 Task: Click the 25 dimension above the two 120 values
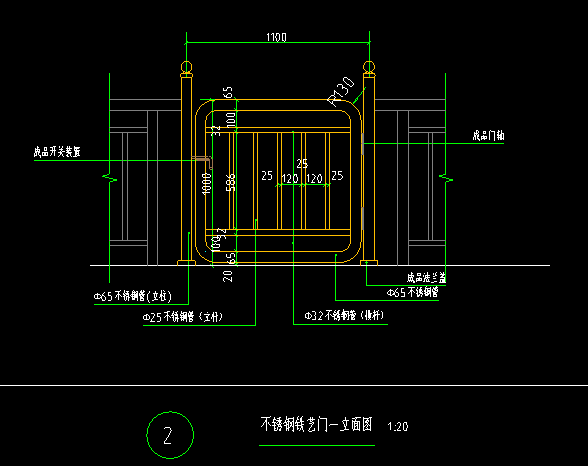pos(302,164)
